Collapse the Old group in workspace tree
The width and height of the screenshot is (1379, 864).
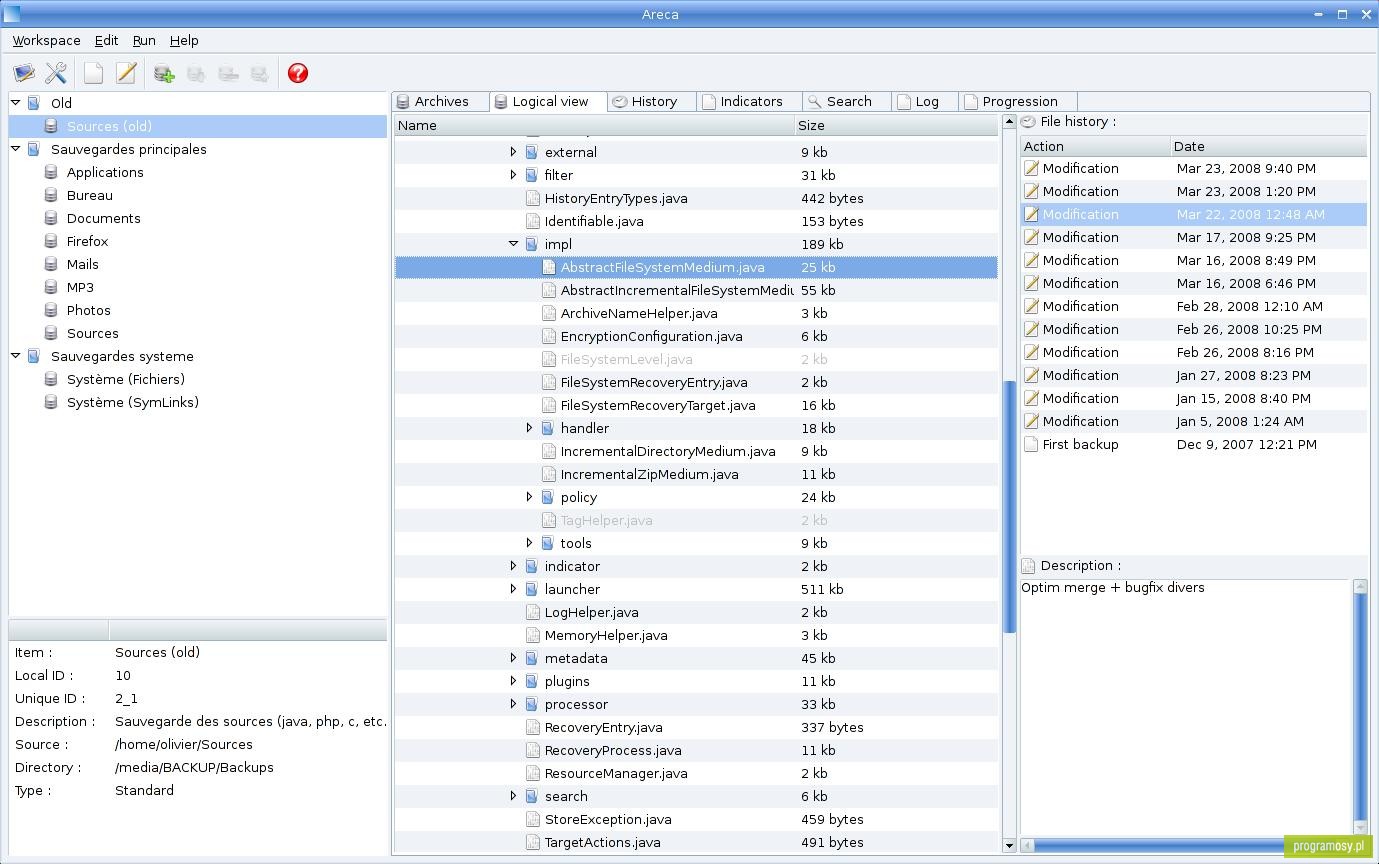[x=16, y=102]
